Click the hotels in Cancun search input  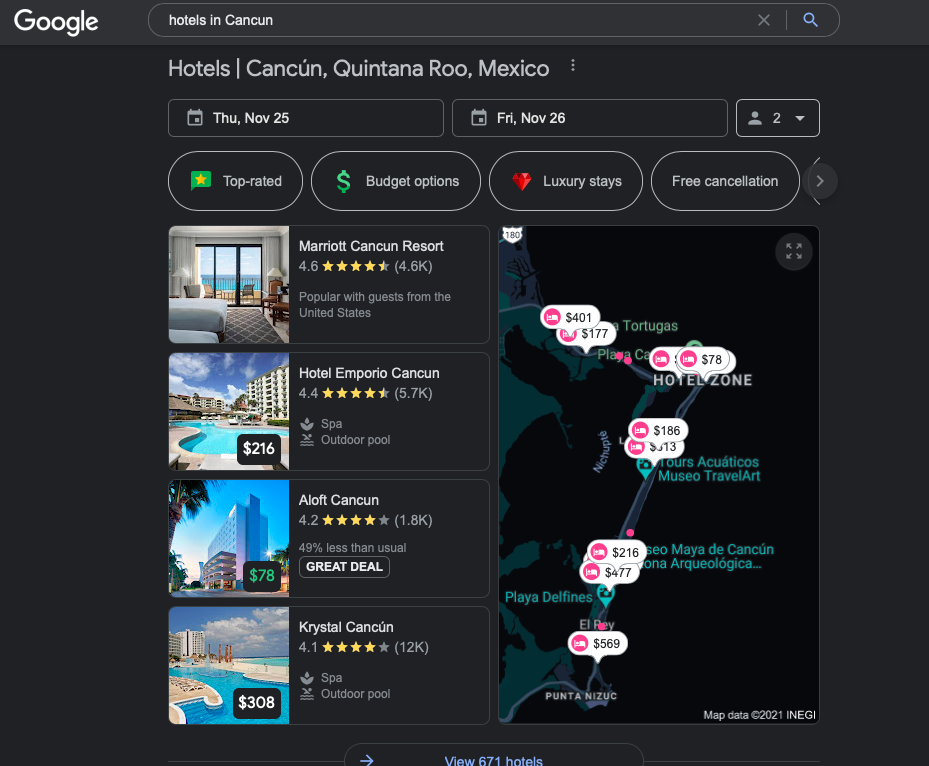(456, 20)
